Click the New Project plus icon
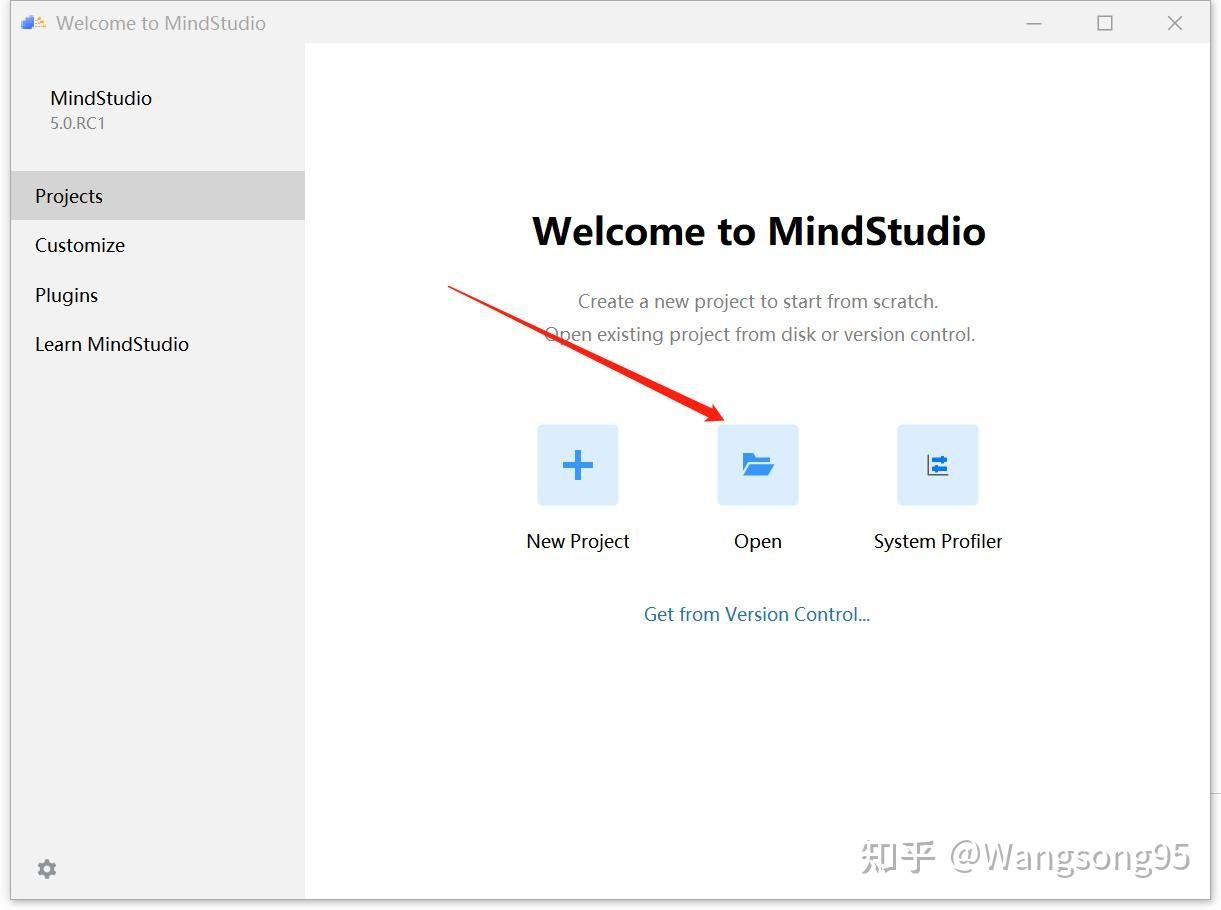The image size is (1221, 910). [577, 464]
